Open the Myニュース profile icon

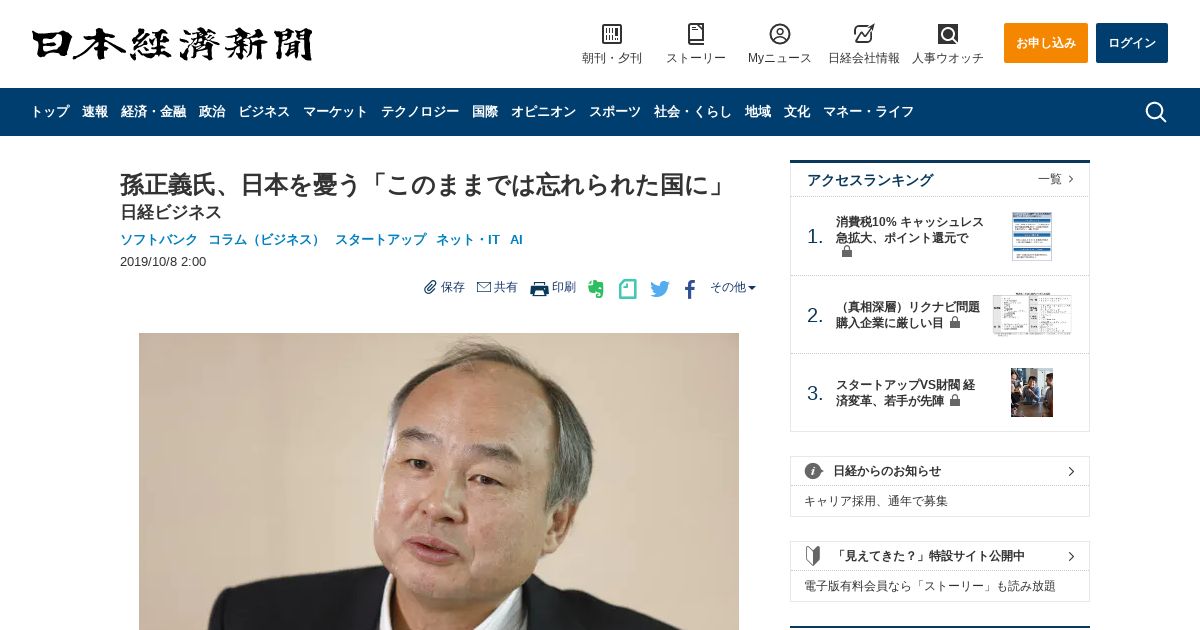780,34
